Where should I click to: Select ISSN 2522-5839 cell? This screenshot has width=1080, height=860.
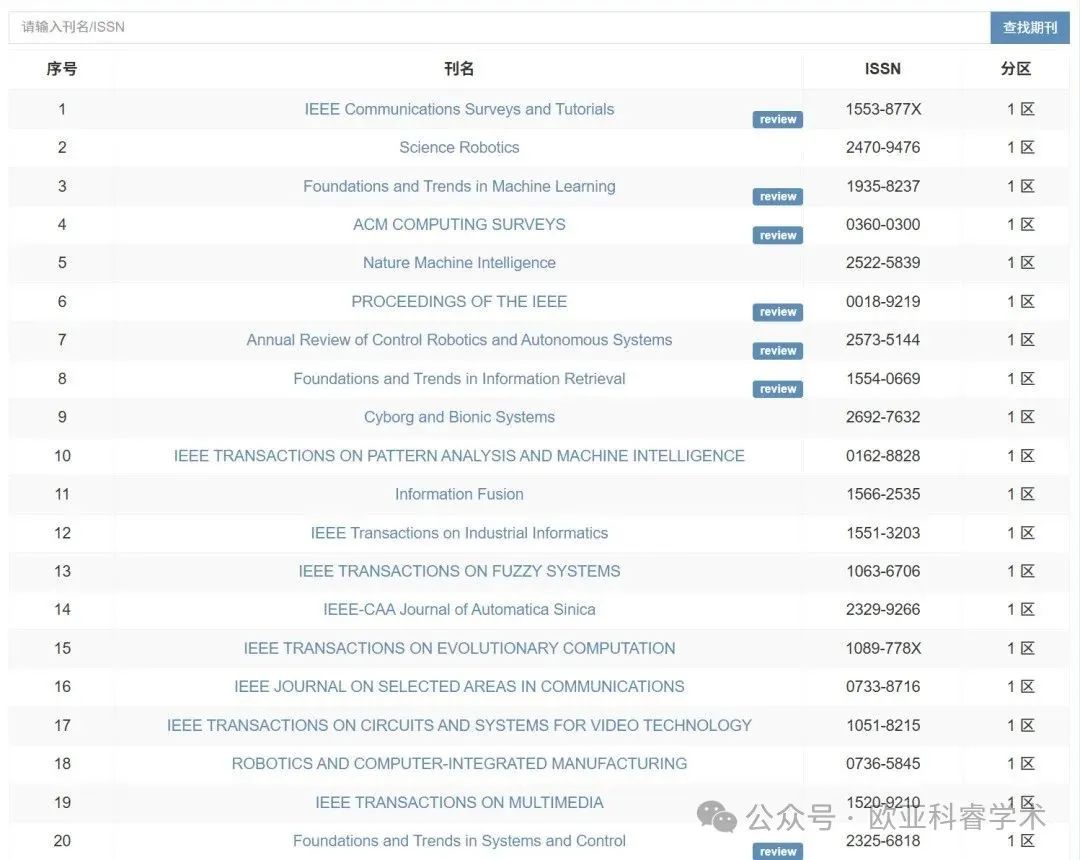tap(883, 262)
